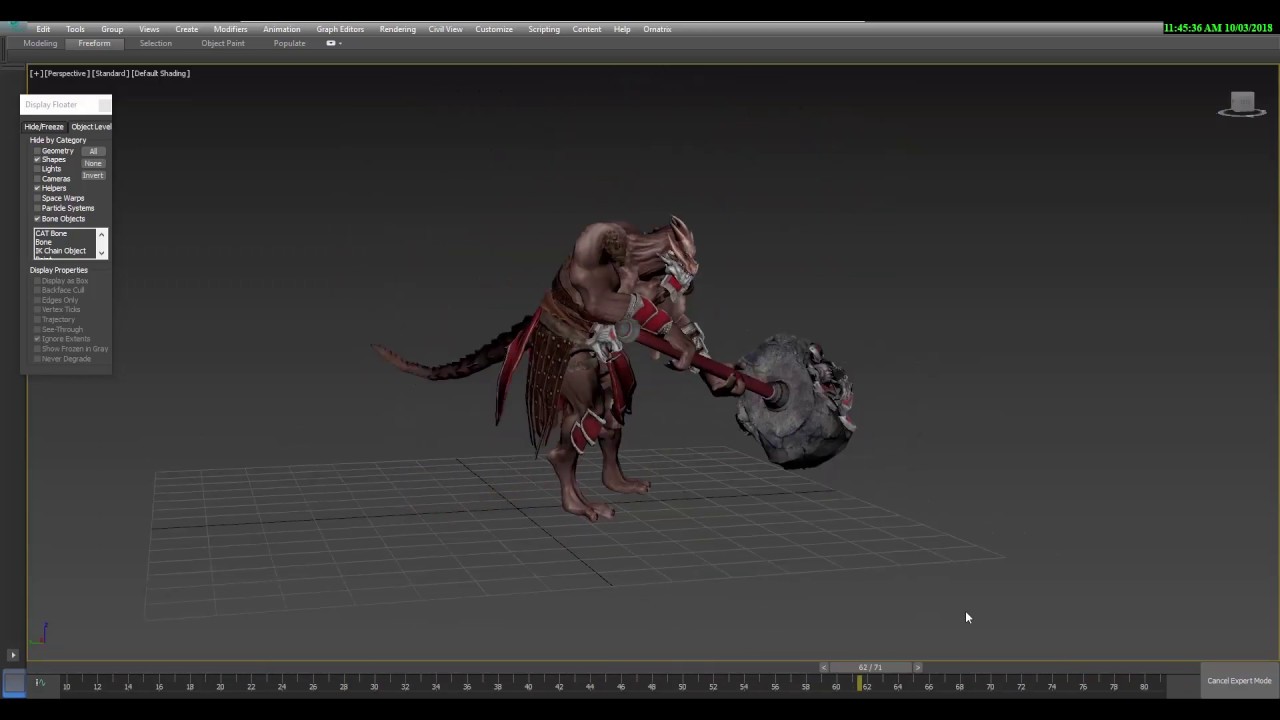Select CAT Bone in the list

tap(51, 233)
